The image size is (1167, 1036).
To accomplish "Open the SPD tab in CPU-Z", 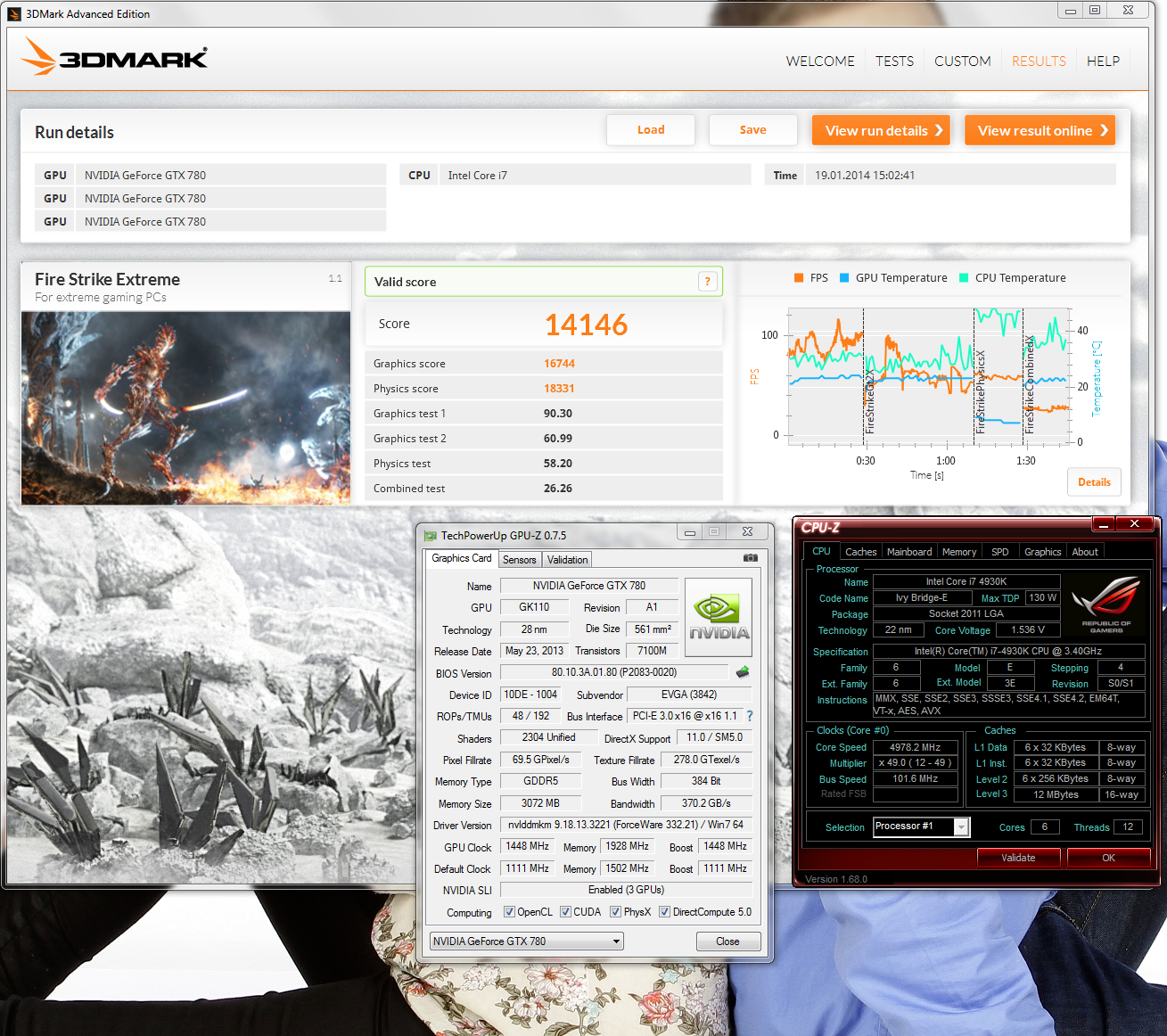I will [1000, 552].
